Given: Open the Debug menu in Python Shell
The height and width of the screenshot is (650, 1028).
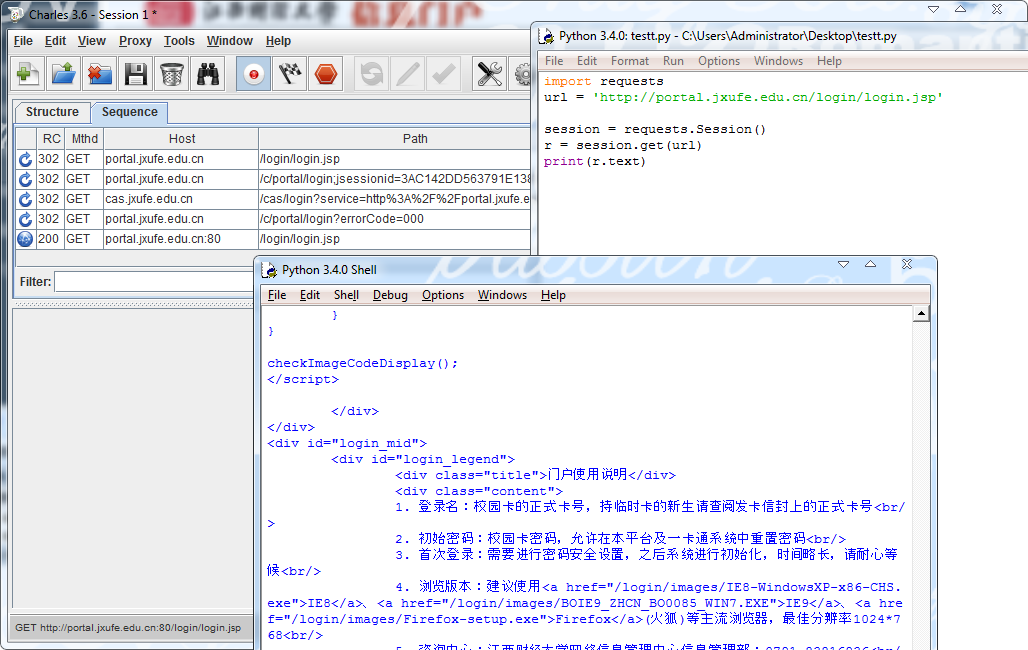Looking at the screenshot, I should [x=390, y=295].
